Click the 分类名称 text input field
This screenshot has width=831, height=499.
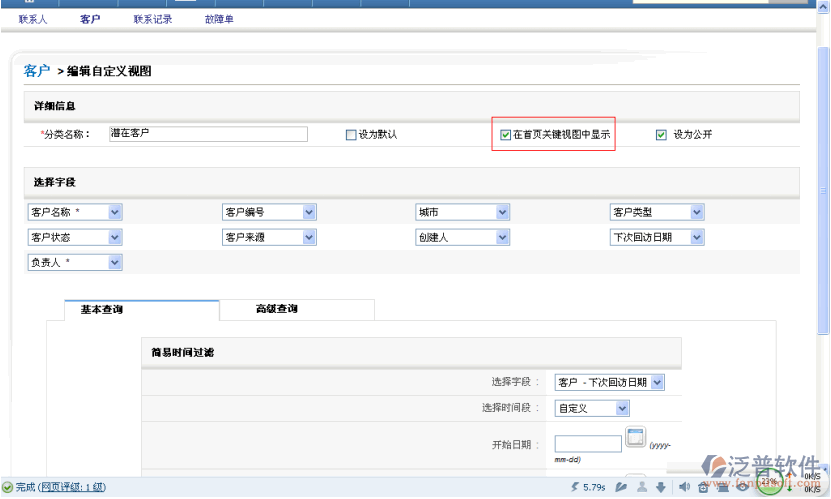pyautogui.click(x=207, y=134)
